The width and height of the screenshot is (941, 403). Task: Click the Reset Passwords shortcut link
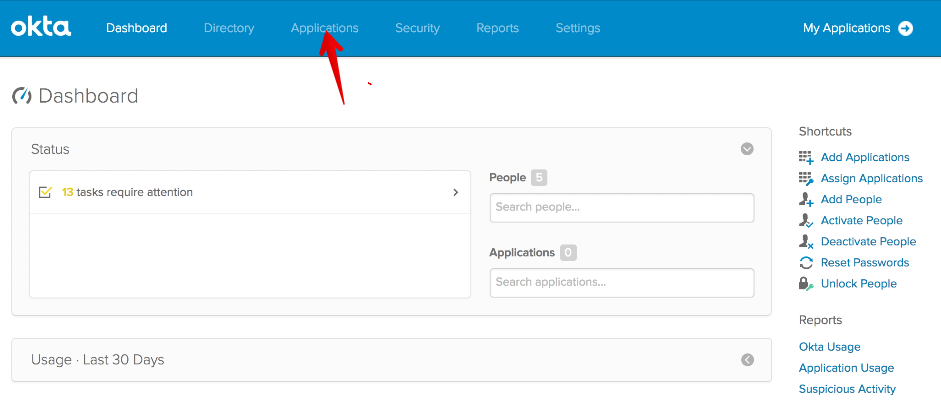[x=865, y=263]
